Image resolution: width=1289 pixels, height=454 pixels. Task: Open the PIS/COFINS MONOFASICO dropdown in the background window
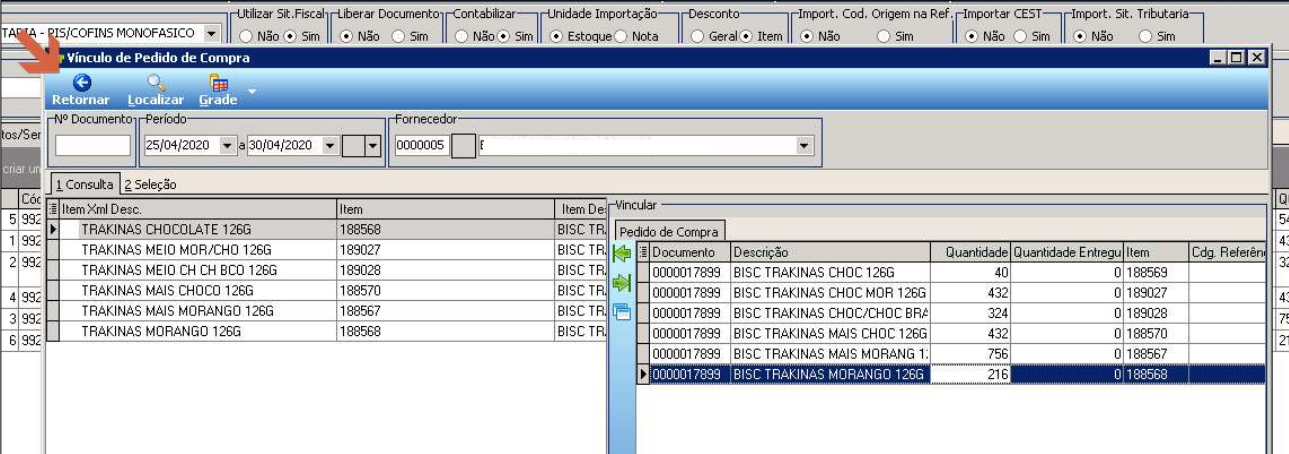point(210,33)
